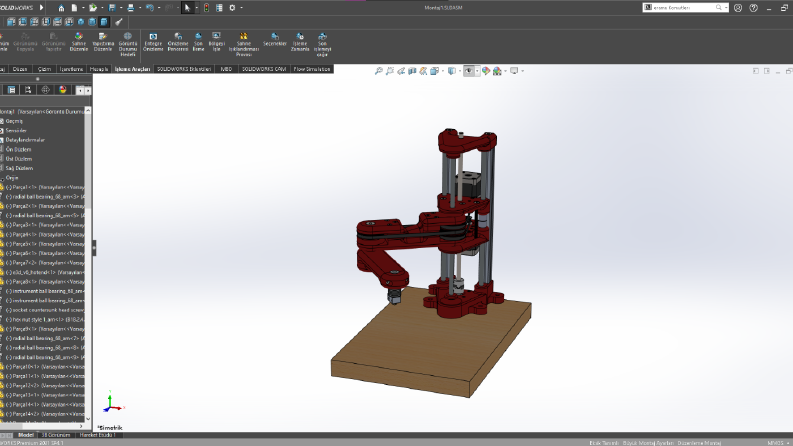Click the paintbrush icon in view toolbar
The image size is (793, 446).
click(x=118, y=22)
